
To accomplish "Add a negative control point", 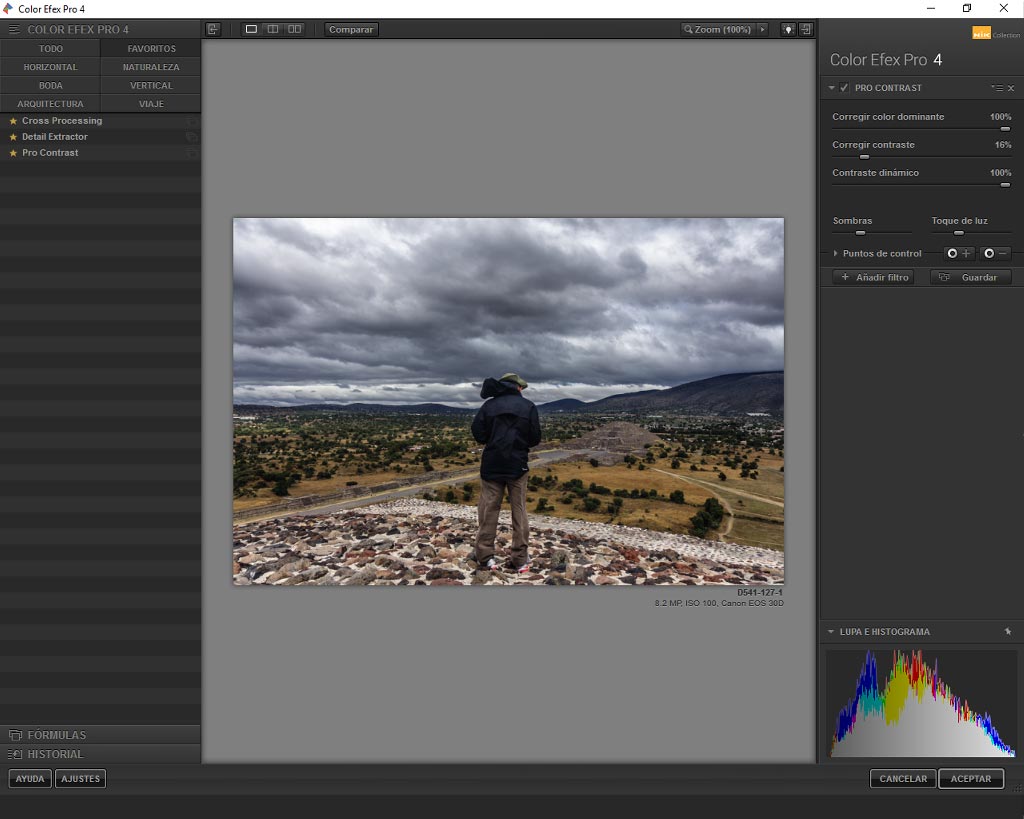I will pos(997,253).
